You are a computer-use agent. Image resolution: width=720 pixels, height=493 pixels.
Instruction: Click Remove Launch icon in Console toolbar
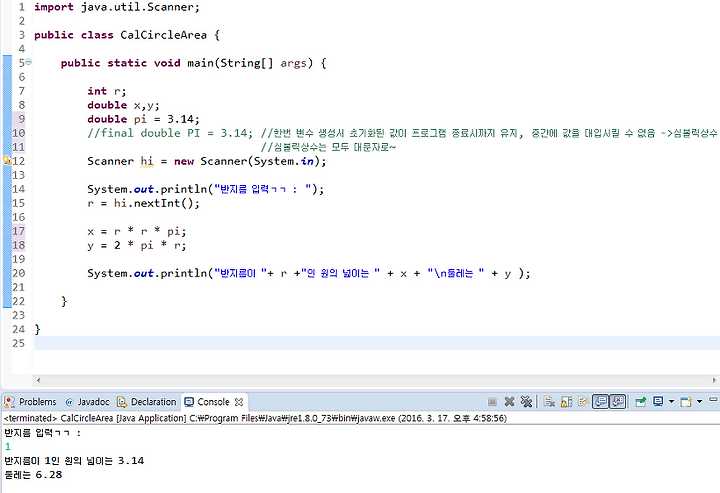click(x=509, y=402)
